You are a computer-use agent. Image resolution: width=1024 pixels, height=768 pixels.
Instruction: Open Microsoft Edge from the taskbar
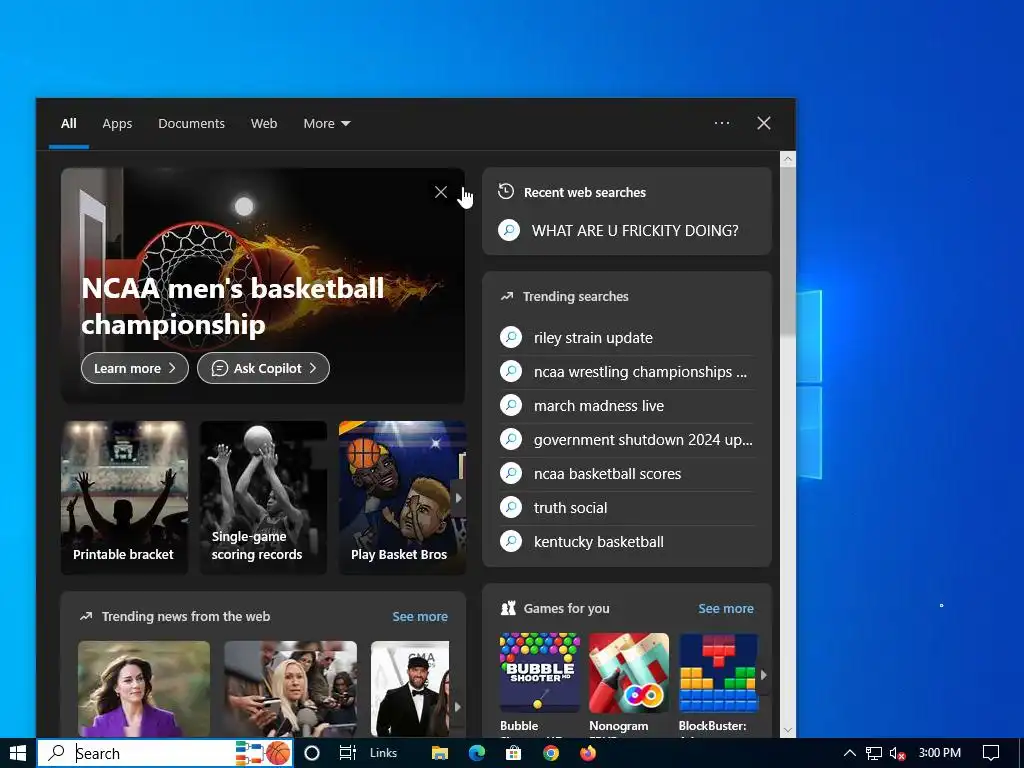[x=477, y=753]
